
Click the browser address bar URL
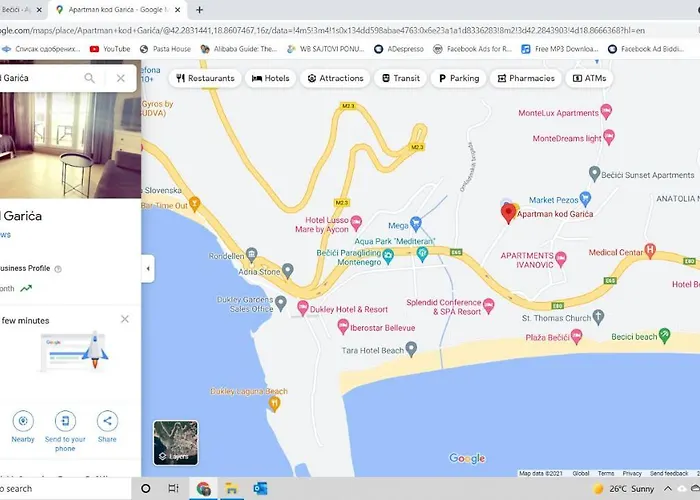click(322, 30)
